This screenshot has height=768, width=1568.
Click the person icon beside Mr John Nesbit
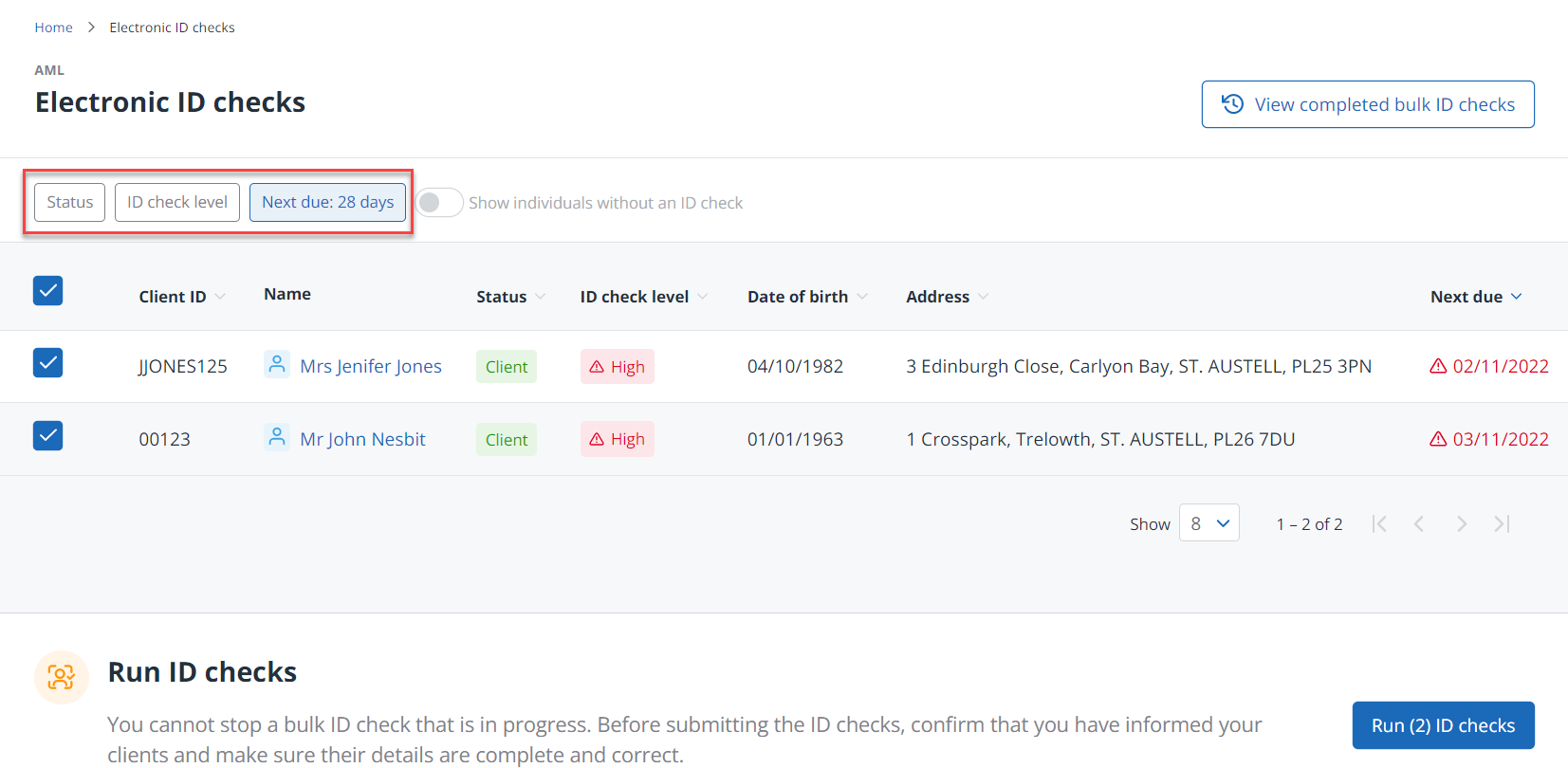point(276,438)
